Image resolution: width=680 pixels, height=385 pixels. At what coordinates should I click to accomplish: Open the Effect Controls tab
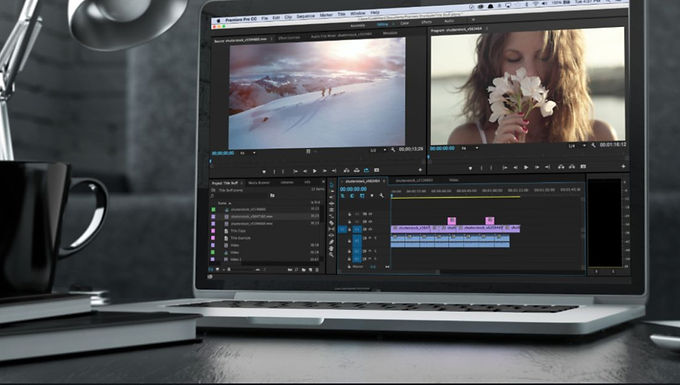[x=289, y=38]
